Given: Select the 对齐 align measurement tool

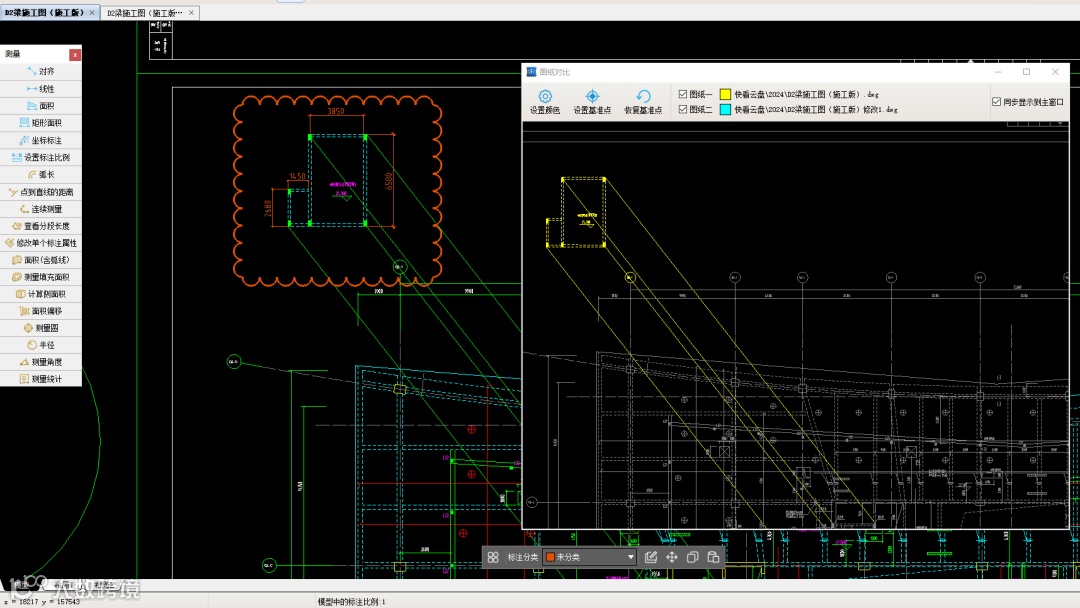Looking at the screenshot, I should pos(41,72).
